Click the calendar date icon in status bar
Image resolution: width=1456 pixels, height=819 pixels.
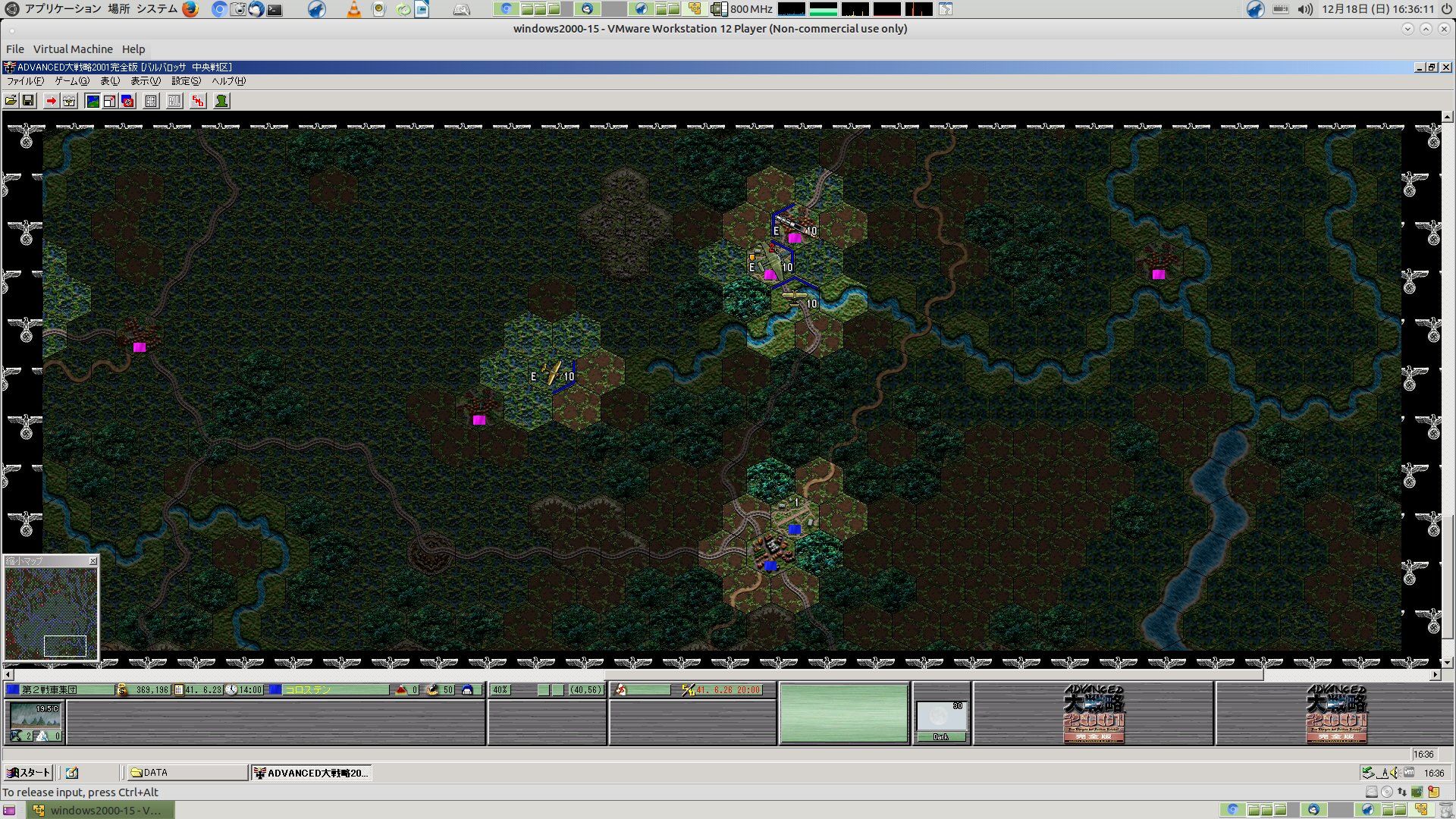[x=179, y=690]
